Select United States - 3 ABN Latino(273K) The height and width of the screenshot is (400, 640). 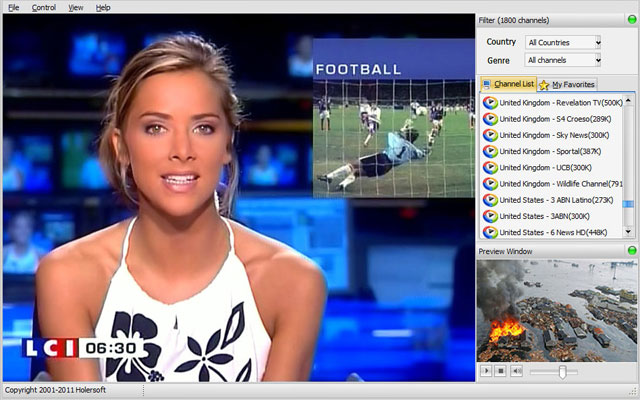(x=556, y=200)
